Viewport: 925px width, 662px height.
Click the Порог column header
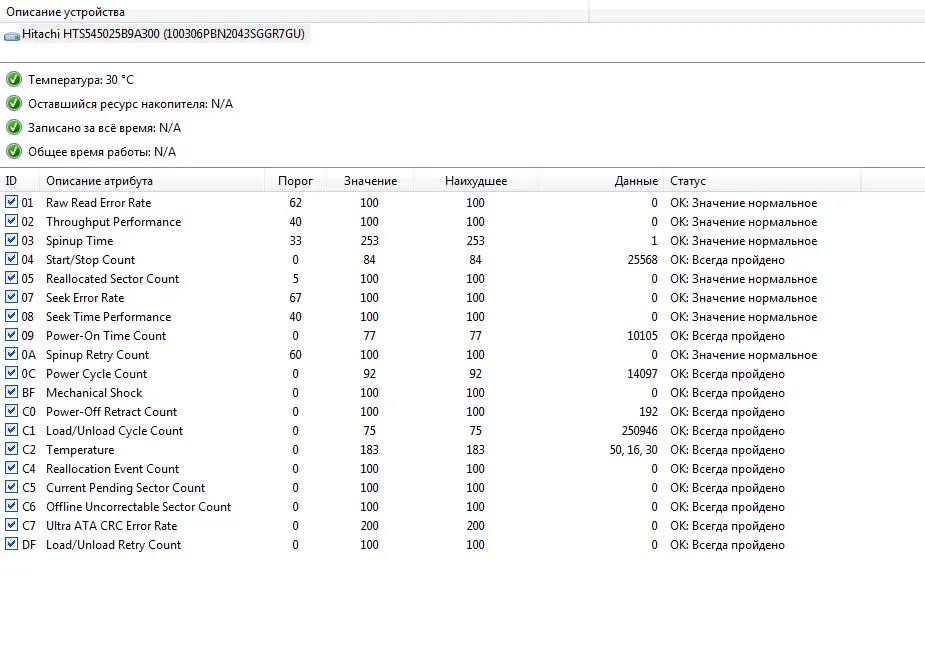296,181
